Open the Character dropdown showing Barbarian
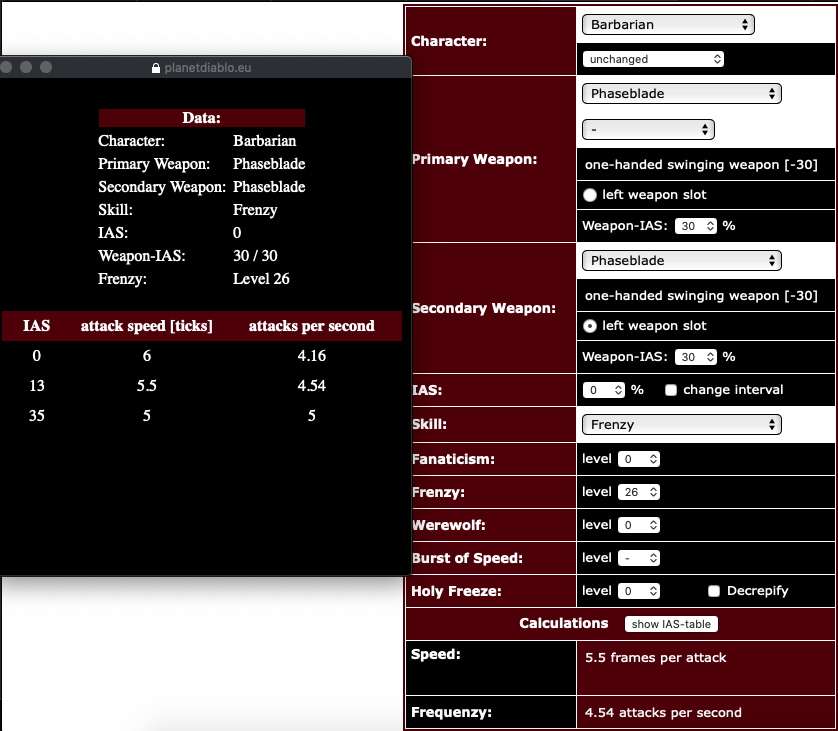 click(x=667, y=24)
